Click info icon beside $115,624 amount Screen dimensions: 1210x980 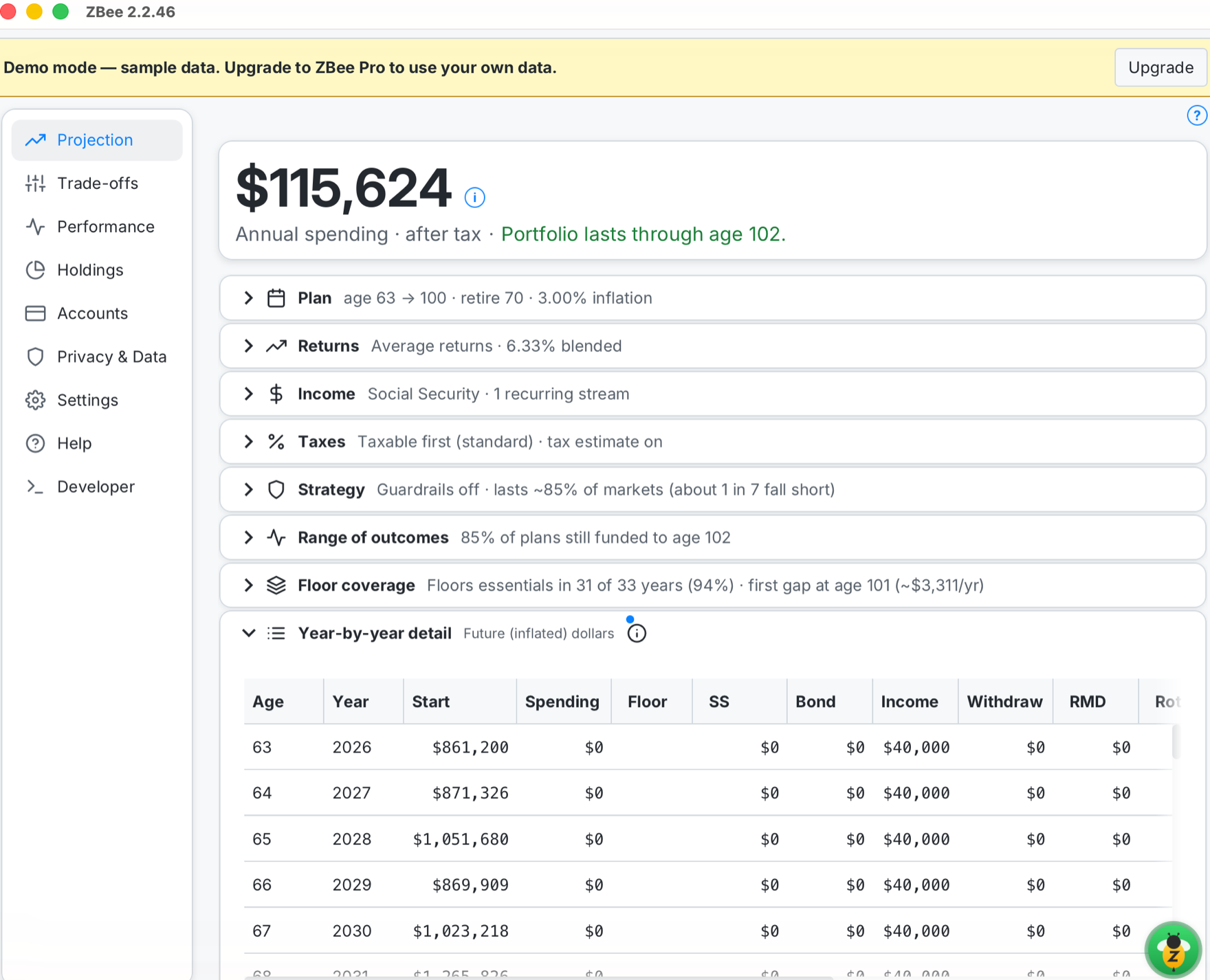tap(474, 197)
